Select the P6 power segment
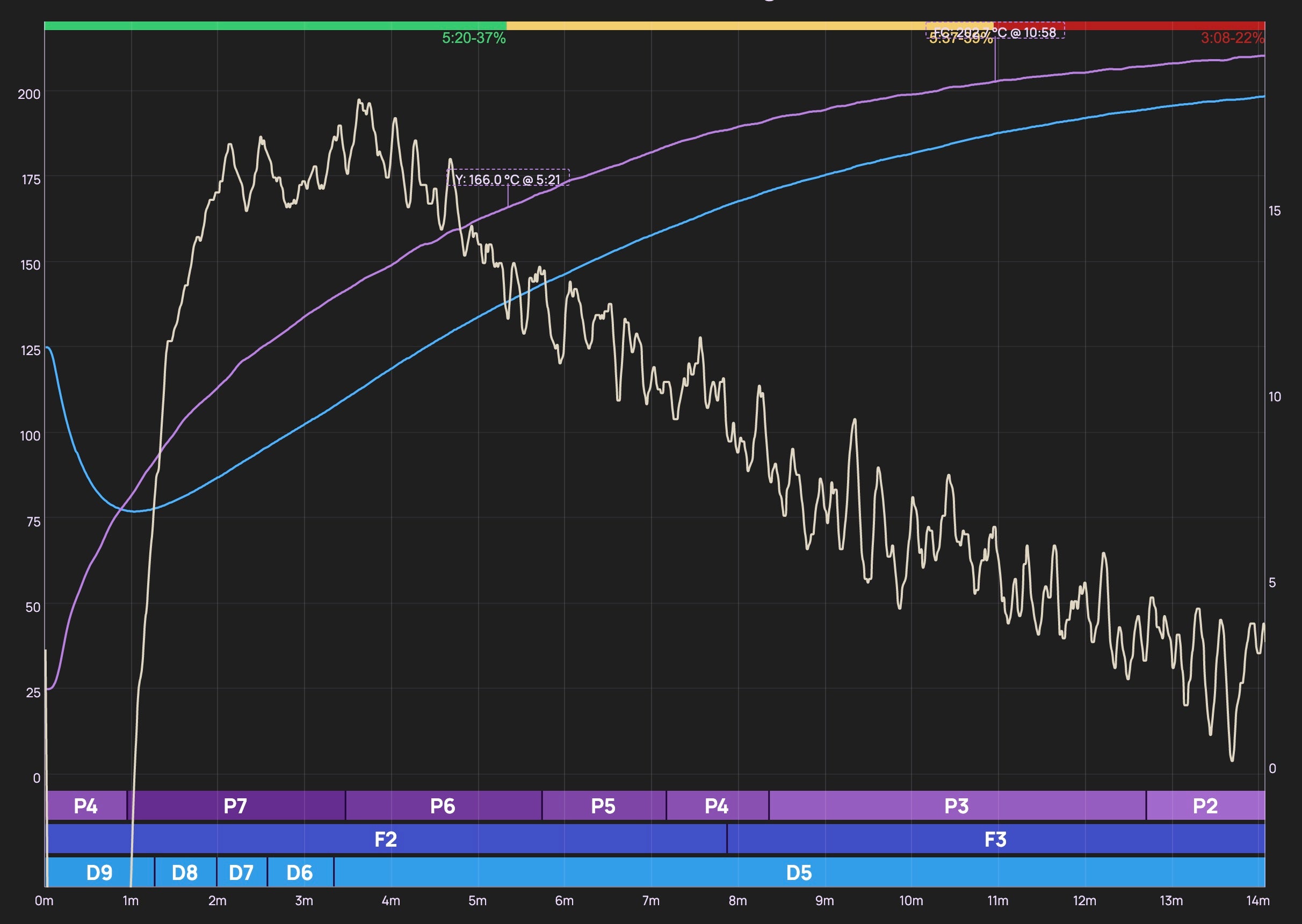The width and height of the screenshot is (1302, 924). [444, 805]
